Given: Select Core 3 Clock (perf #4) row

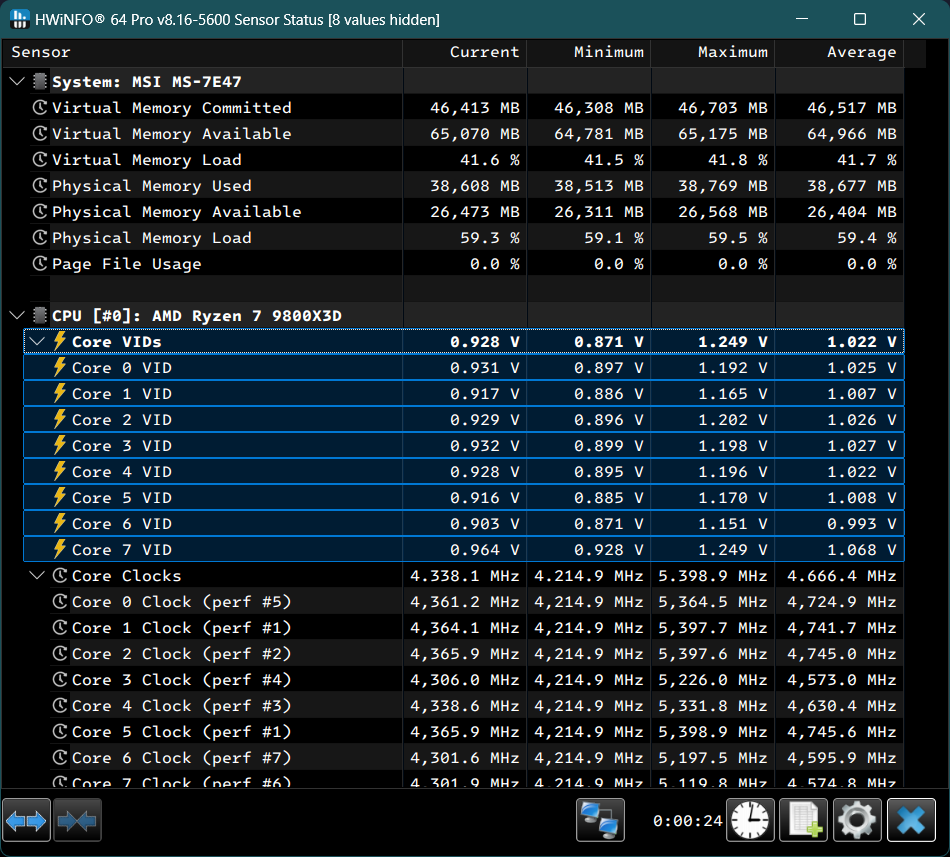Looking at the screenshot, I should point(476,680).
